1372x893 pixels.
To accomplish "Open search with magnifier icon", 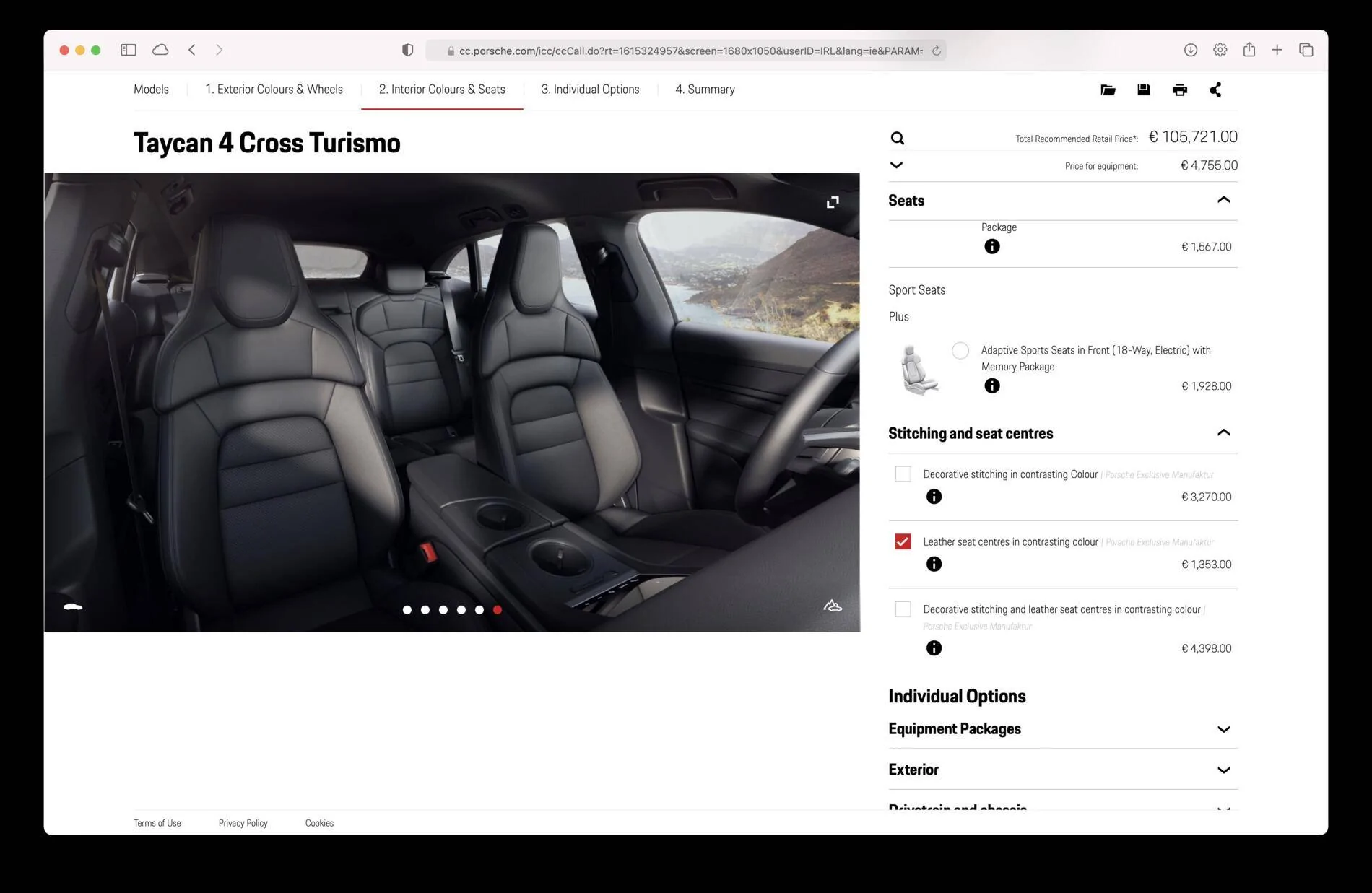I will (897, 138).
